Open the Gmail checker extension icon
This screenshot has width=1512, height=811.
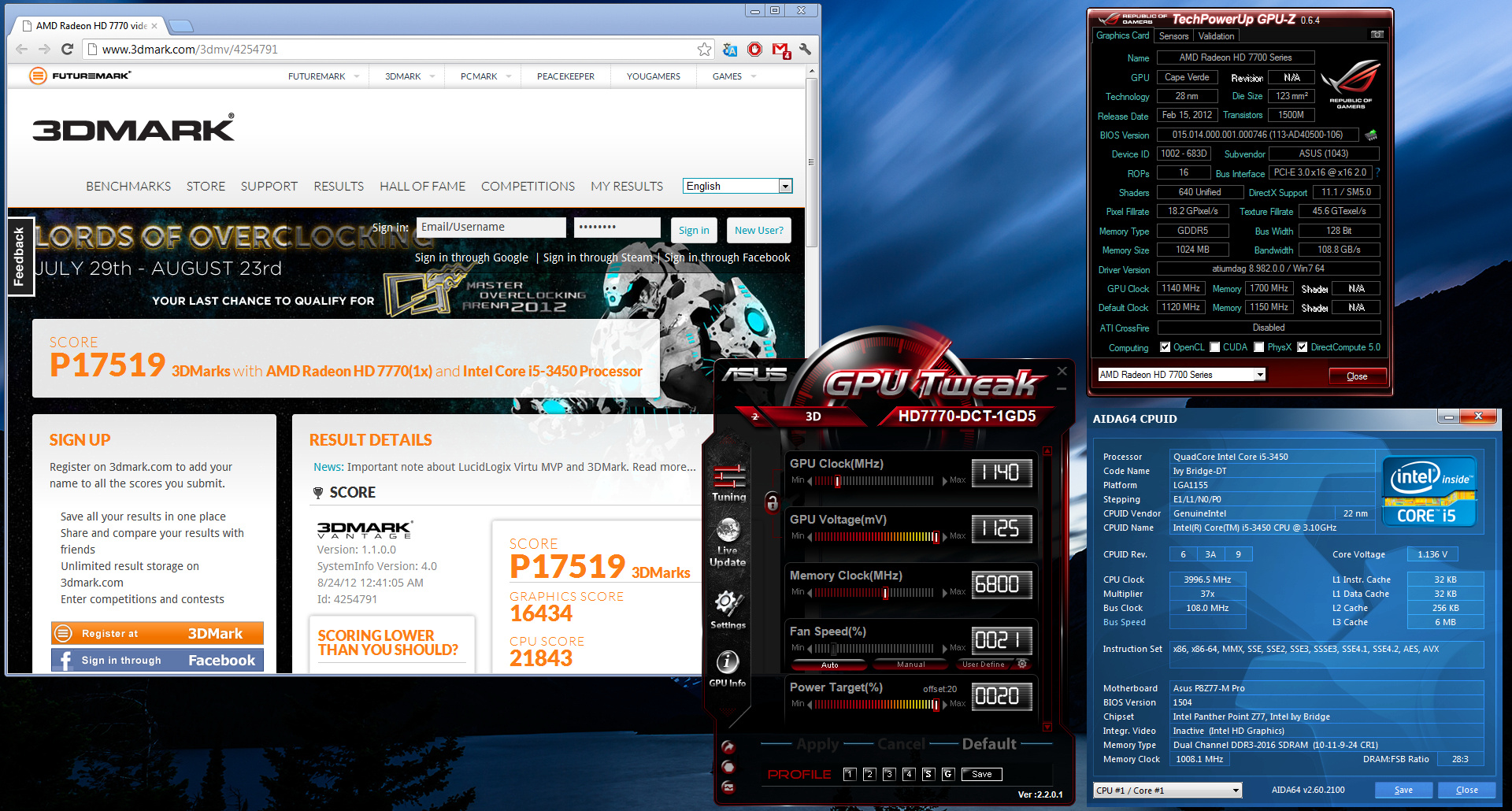tap(780, 50)
